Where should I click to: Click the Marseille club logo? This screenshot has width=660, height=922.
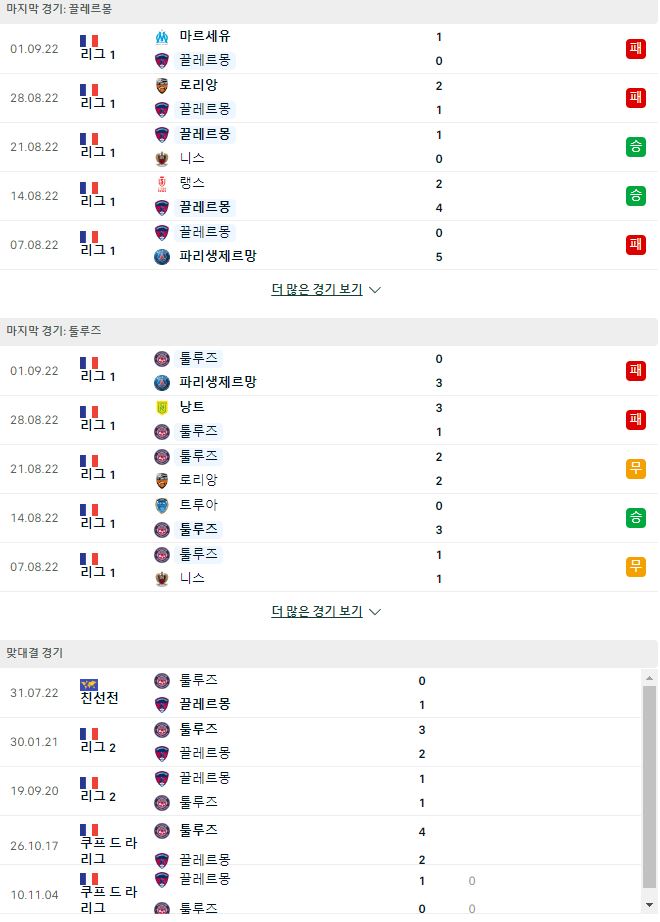pyautogui.click(x=162, y=37)
